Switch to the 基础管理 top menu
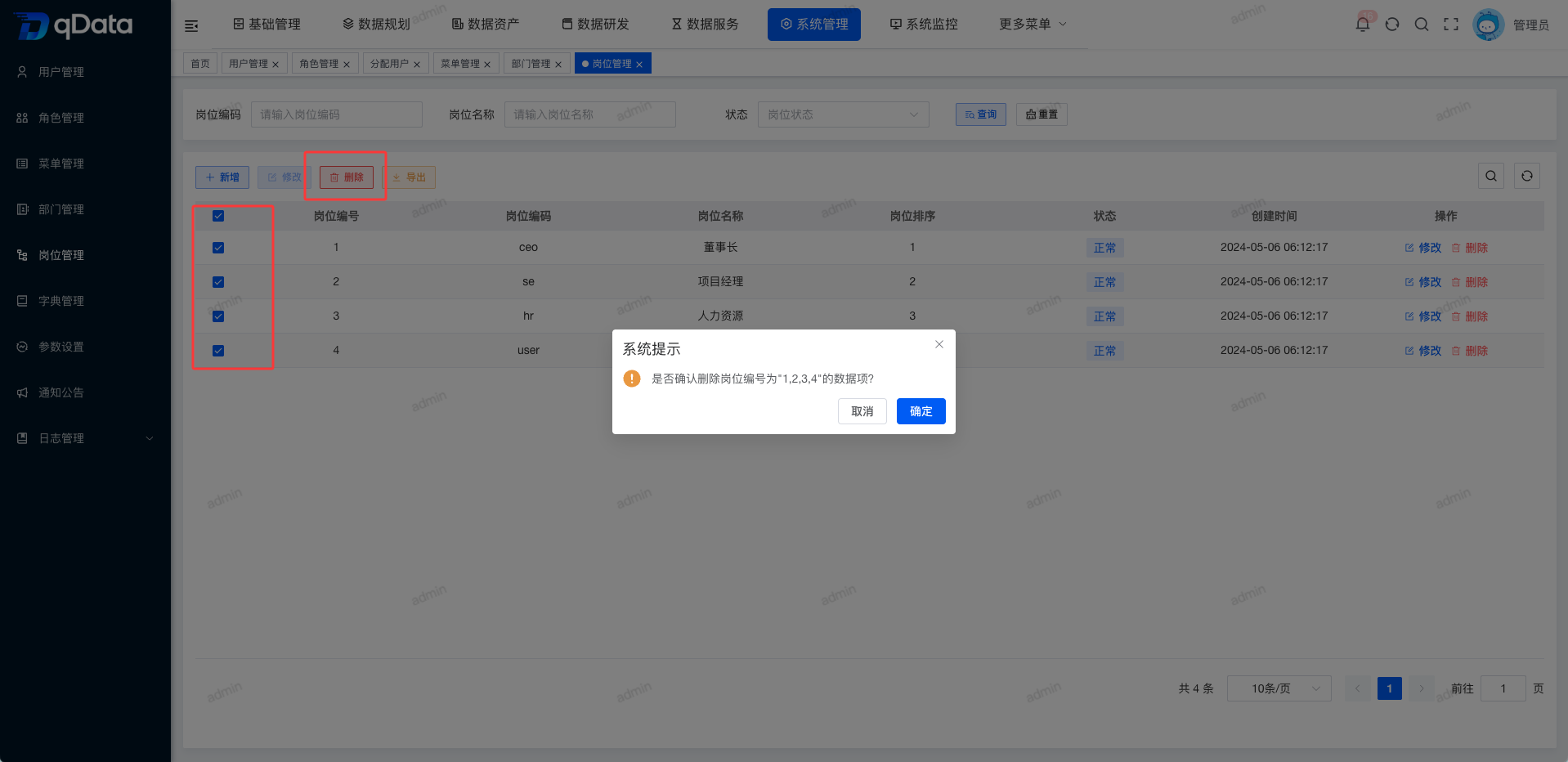 pos(267,25)
